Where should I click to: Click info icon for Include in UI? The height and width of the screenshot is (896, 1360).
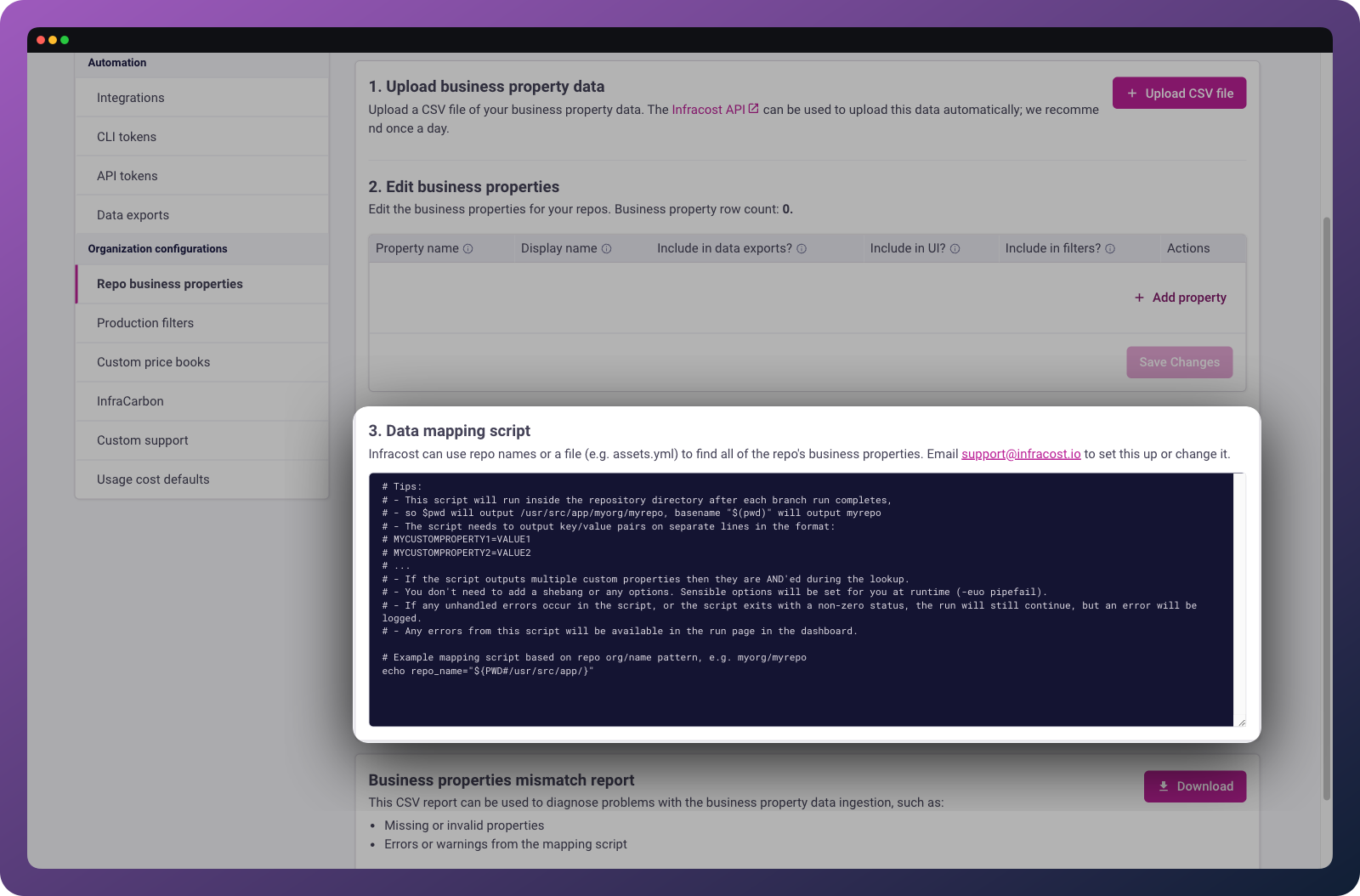pos(955,248)
